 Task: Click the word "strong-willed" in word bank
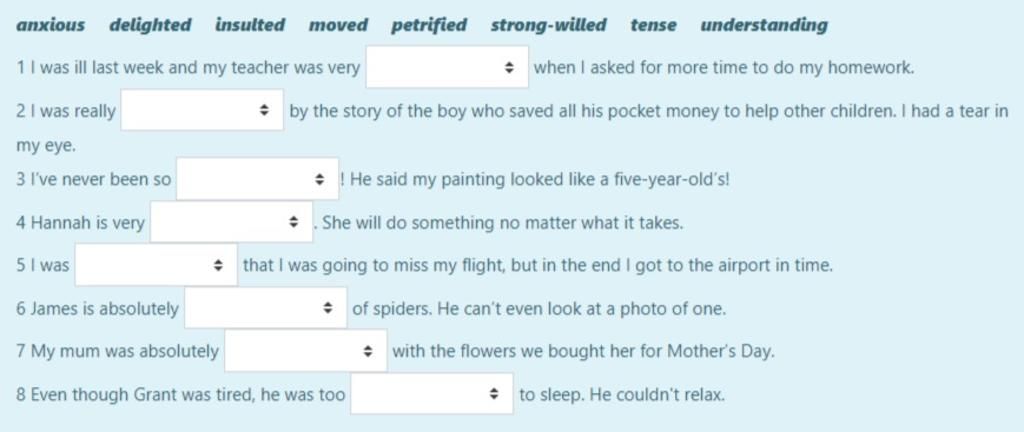[x=549, y=25]
